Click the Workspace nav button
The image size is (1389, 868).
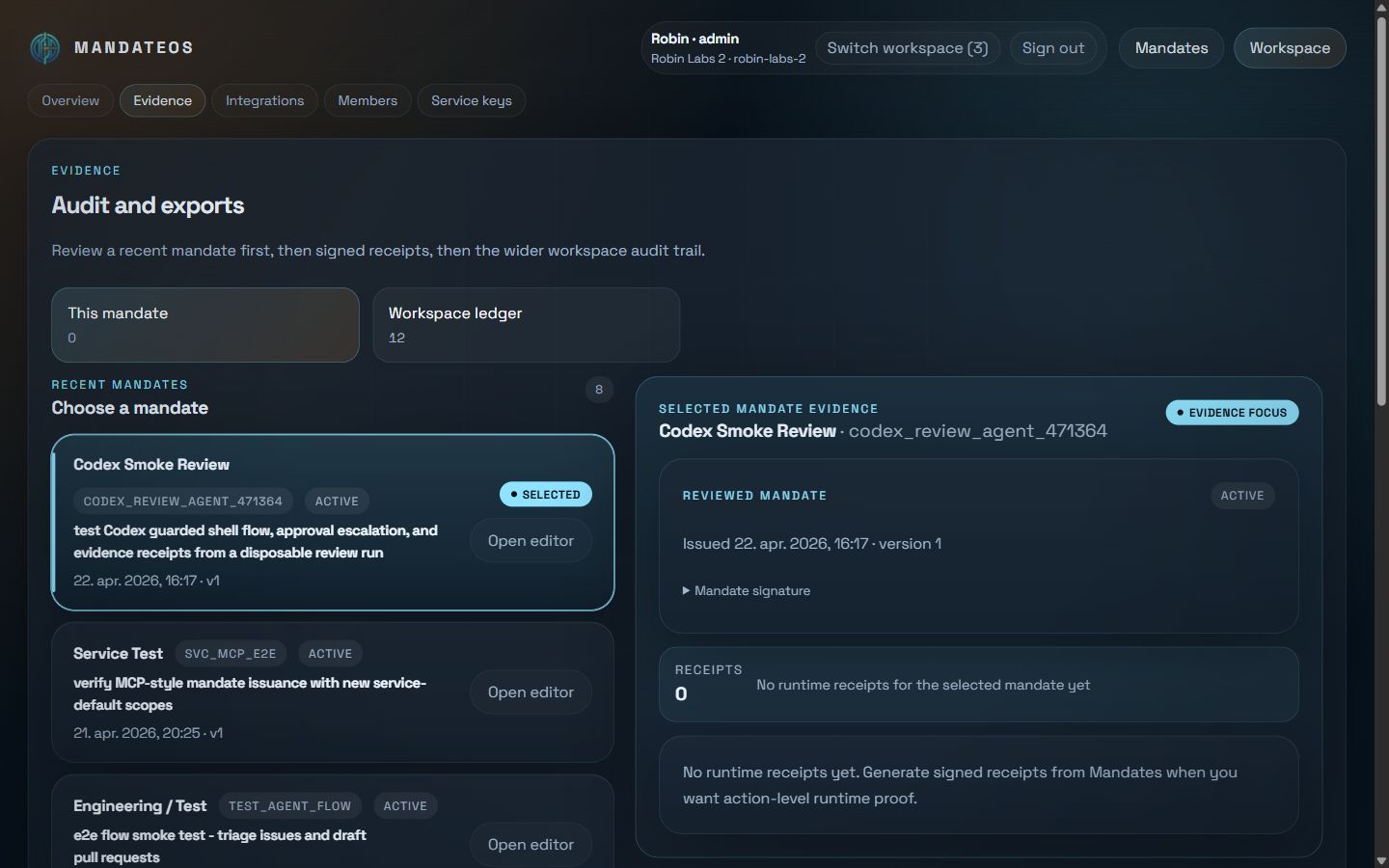point(1290,48)
